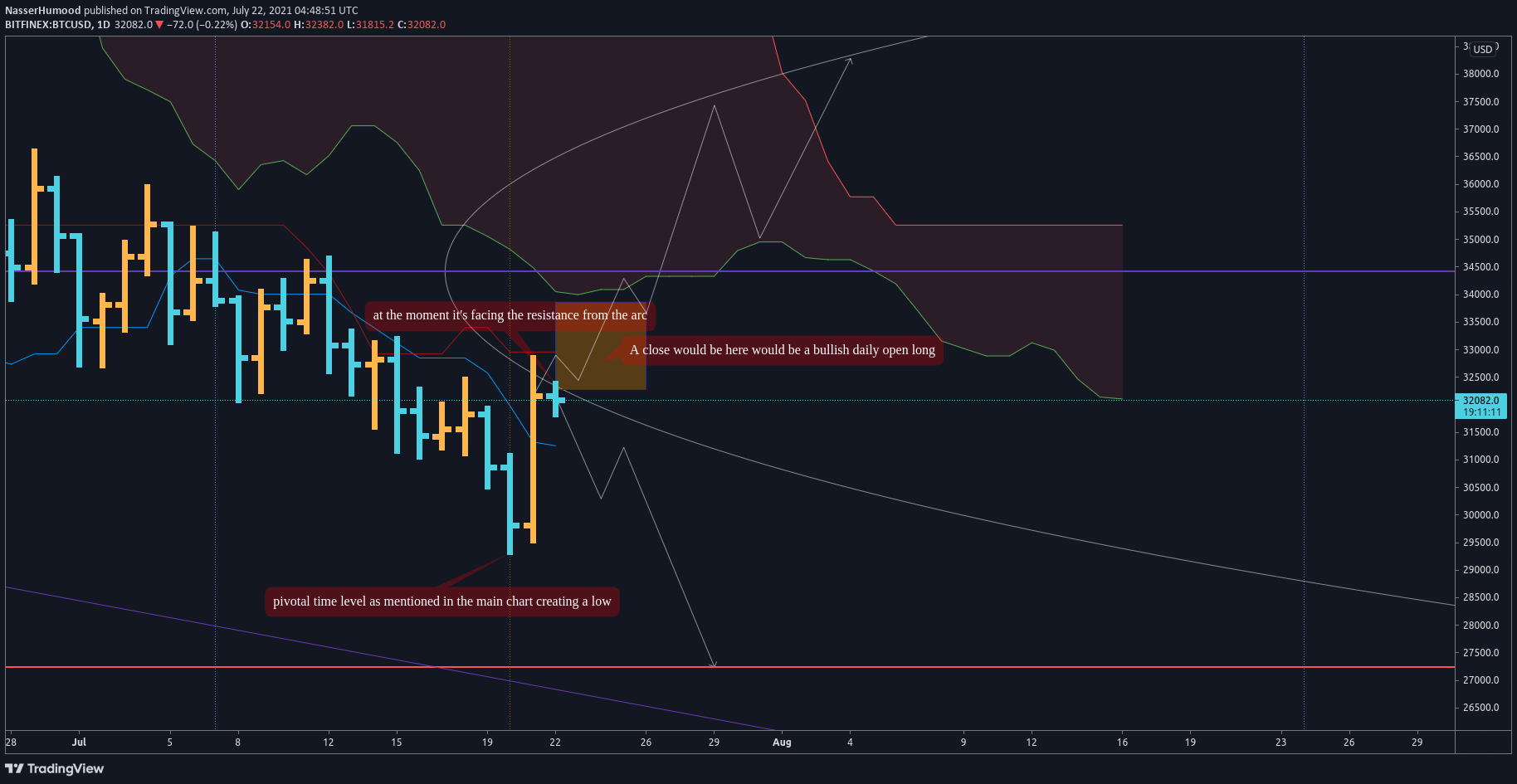
Task: Click the 'pivotal time level' annotation label
Action: point(441,601)
